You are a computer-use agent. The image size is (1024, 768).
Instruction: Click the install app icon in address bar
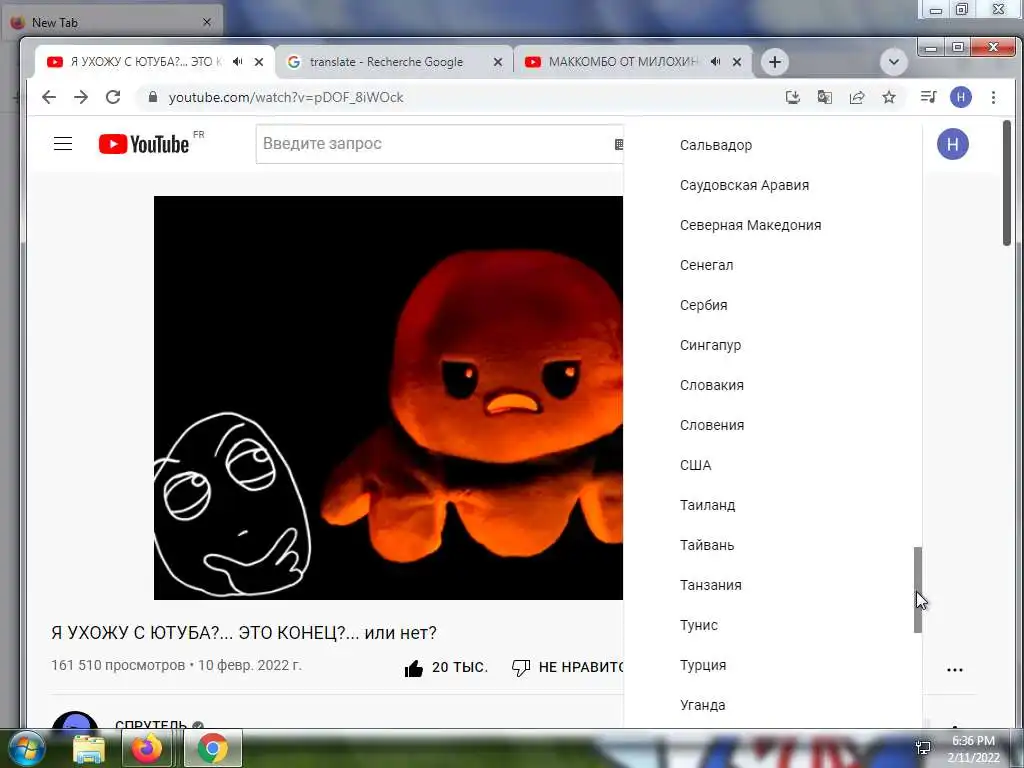[x=793, y=97]
